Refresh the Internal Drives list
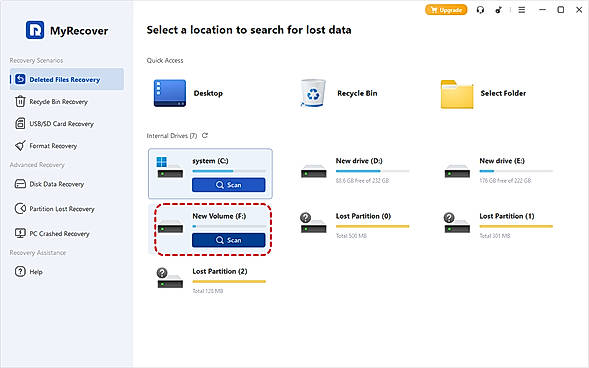Screen dimensions: 589x368 [205, 136]
